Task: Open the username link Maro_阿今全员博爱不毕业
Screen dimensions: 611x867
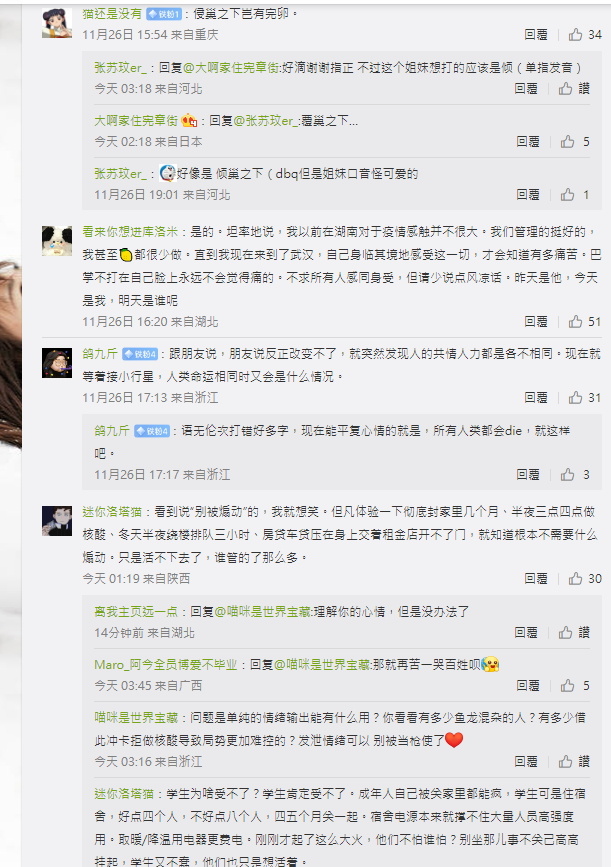Action: coord(165,665)
